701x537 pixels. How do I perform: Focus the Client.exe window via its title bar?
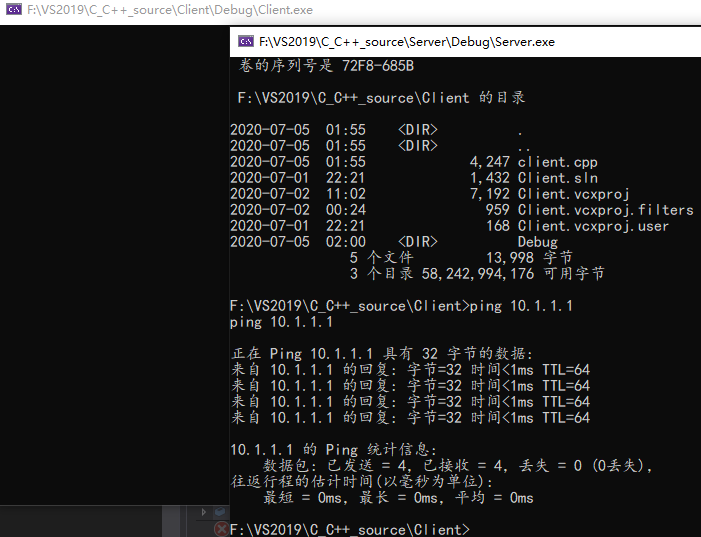point(350,10)
